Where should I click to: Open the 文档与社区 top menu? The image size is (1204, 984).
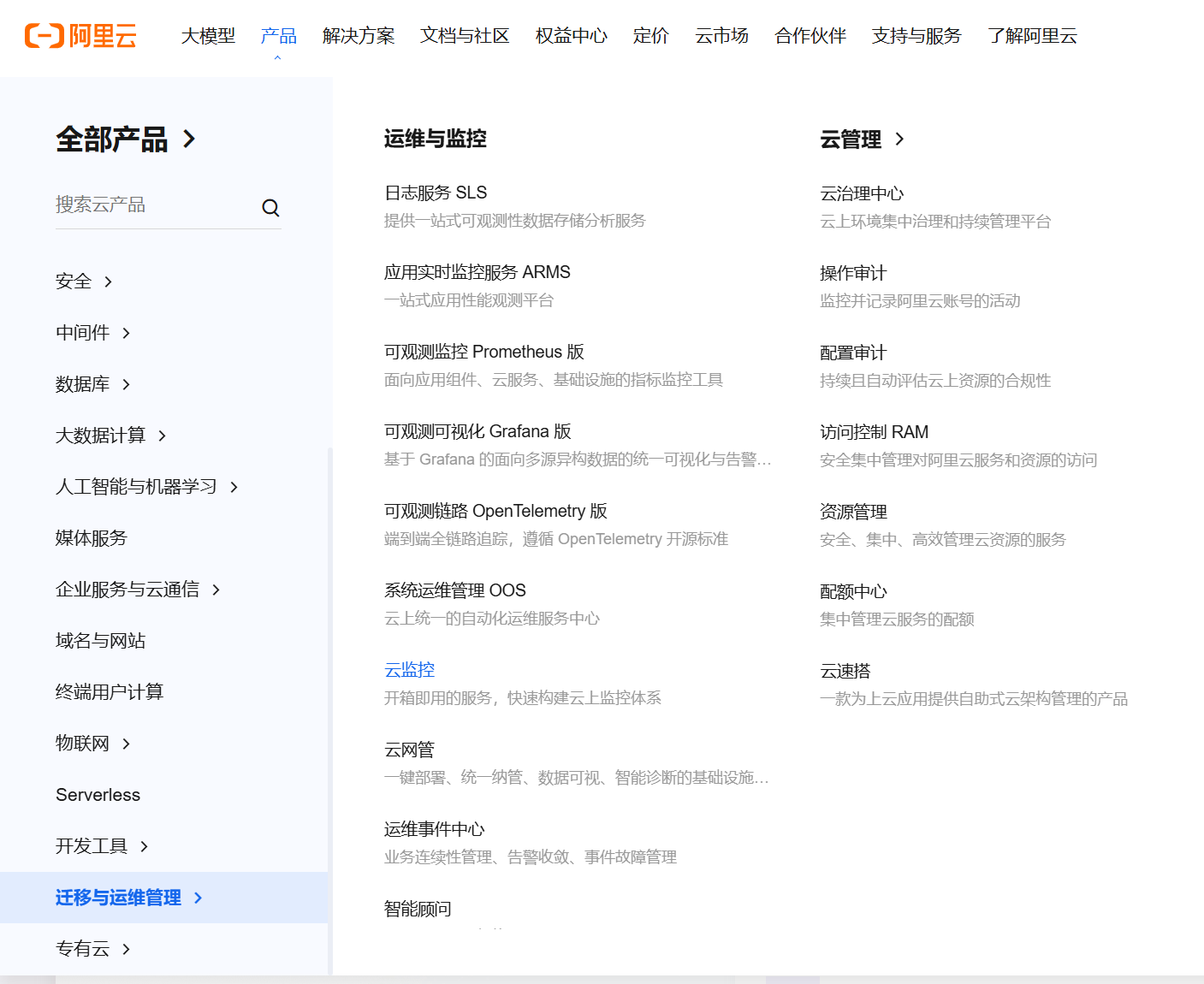pos(465,36)
